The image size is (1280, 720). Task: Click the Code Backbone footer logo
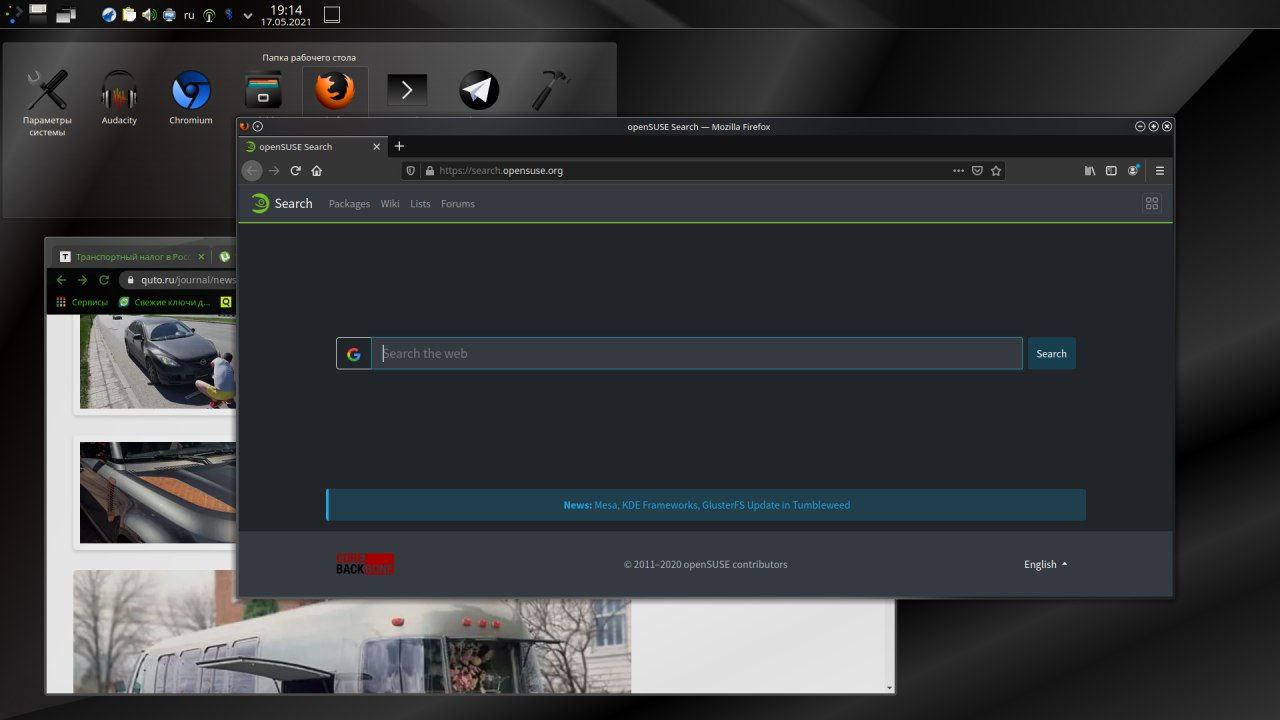pyautogui.click(x=365, y=564)
